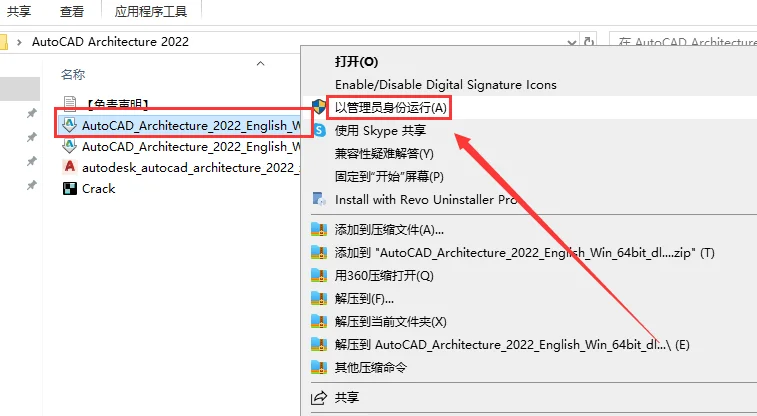The height and width of the screenshot is (416, 757).
Task: Click the Crack file icon
Action: point(70,188)
